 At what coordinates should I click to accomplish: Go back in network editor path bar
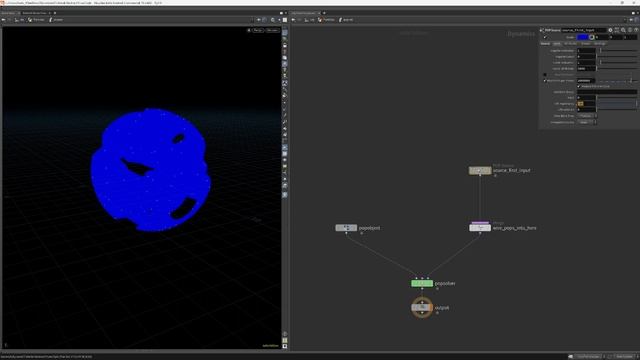(293, 20)
